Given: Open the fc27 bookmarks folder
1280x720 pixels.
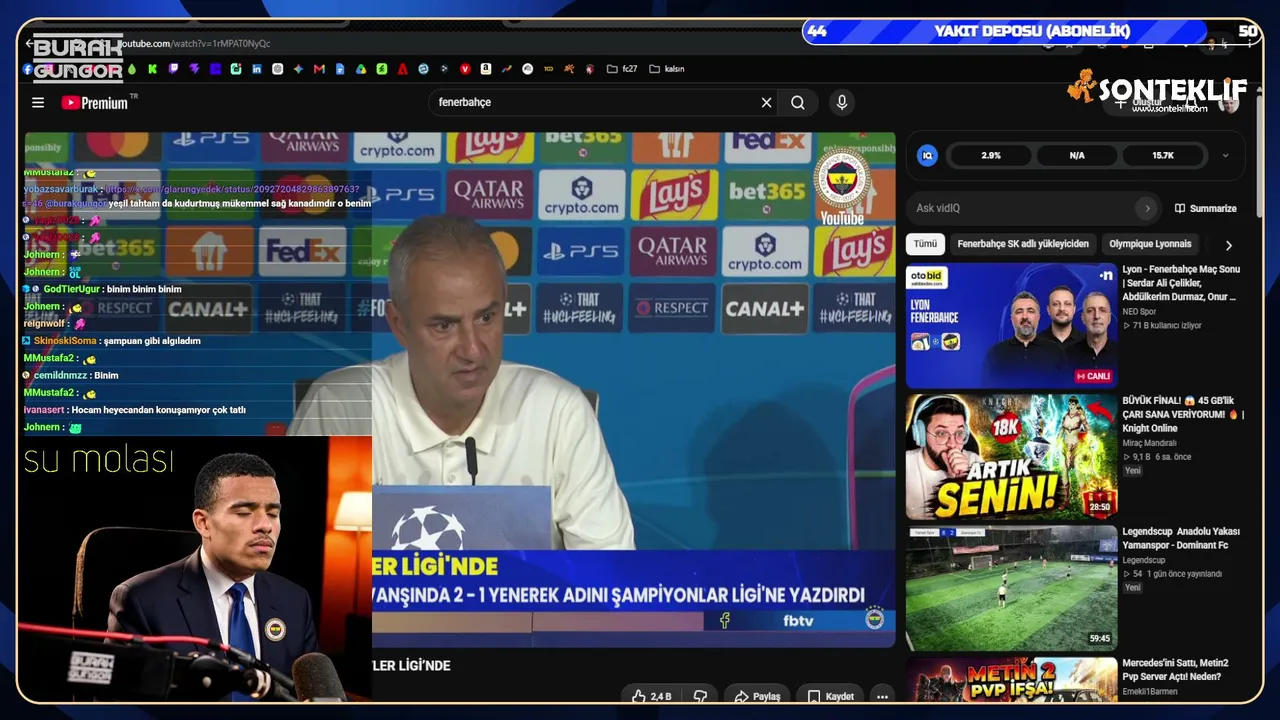Looking at the screenshot, I should (x=622, y=69).
